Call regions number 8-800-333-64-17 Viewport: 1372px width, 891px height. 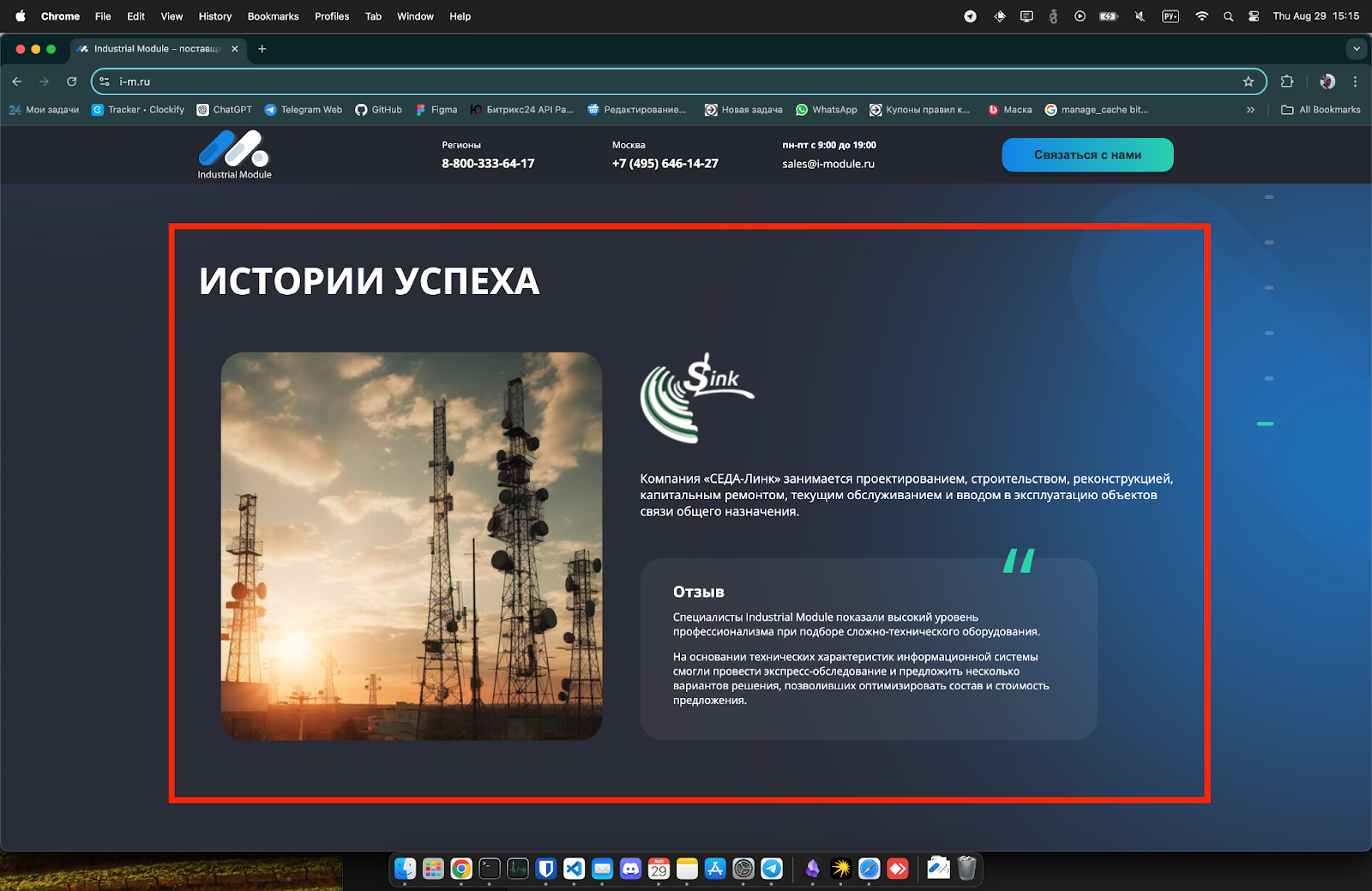point(488,163)
